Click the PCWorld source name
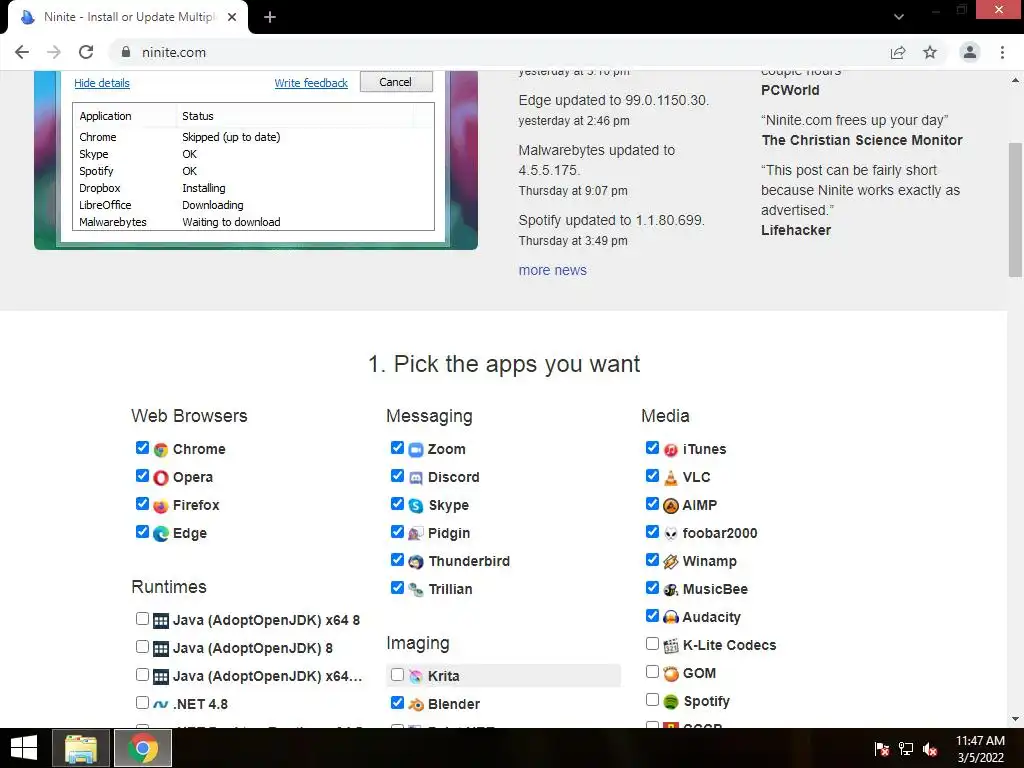1024x768 pixels. pos(790,90)
